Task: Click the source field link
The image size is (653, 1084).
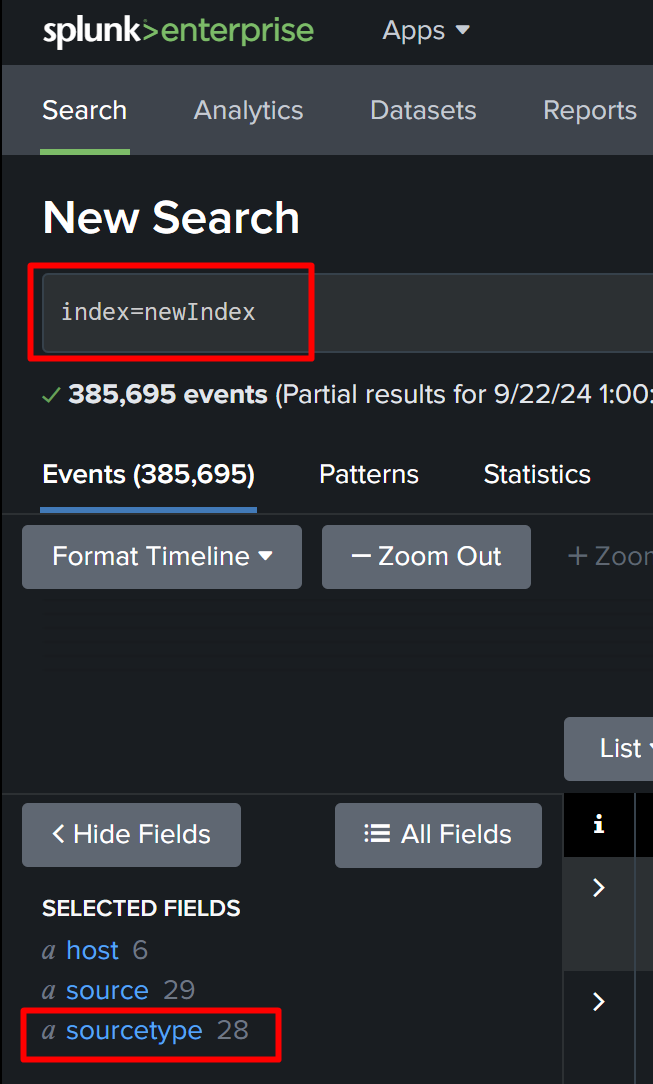Action: 107,990
